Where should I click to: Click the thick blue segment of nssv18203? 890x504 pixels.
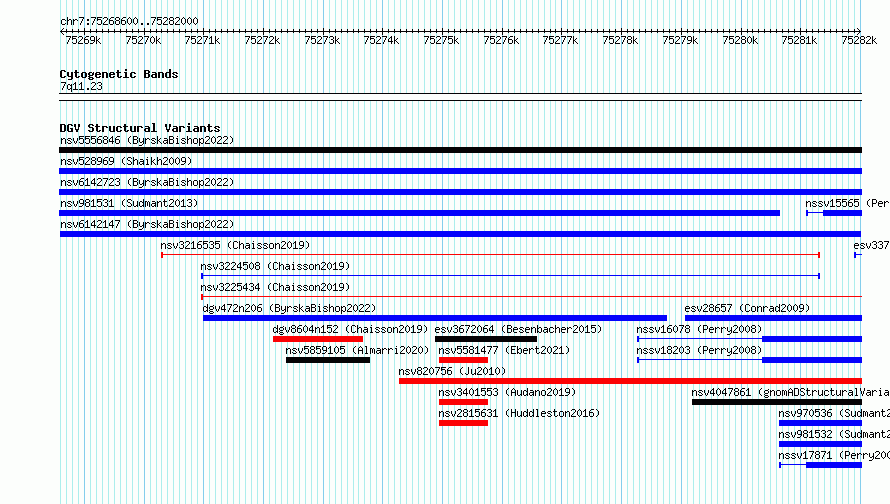click(x=812, y=360)
